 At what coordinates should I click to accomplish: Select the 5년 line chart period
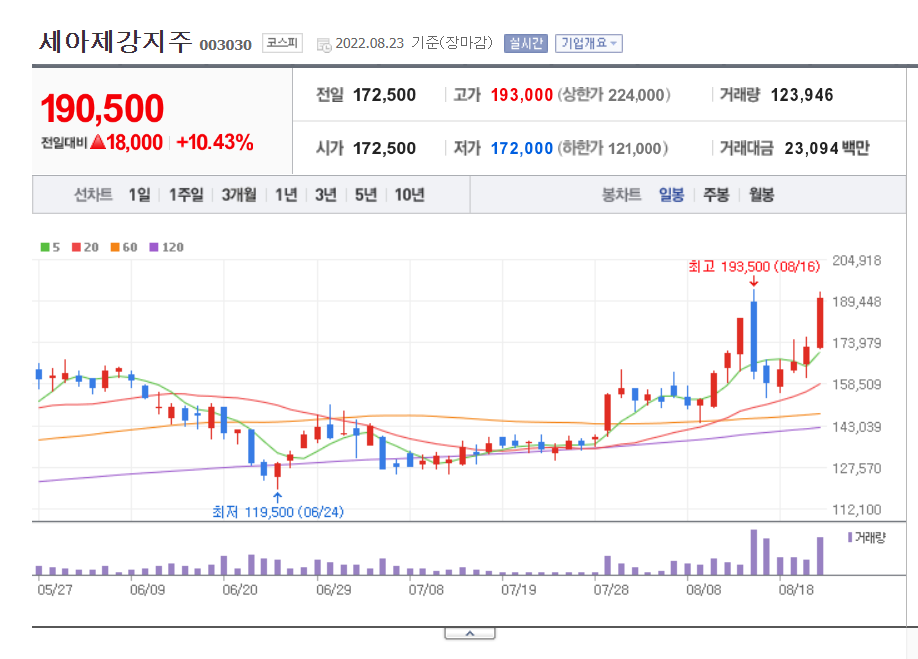point(365,194)
